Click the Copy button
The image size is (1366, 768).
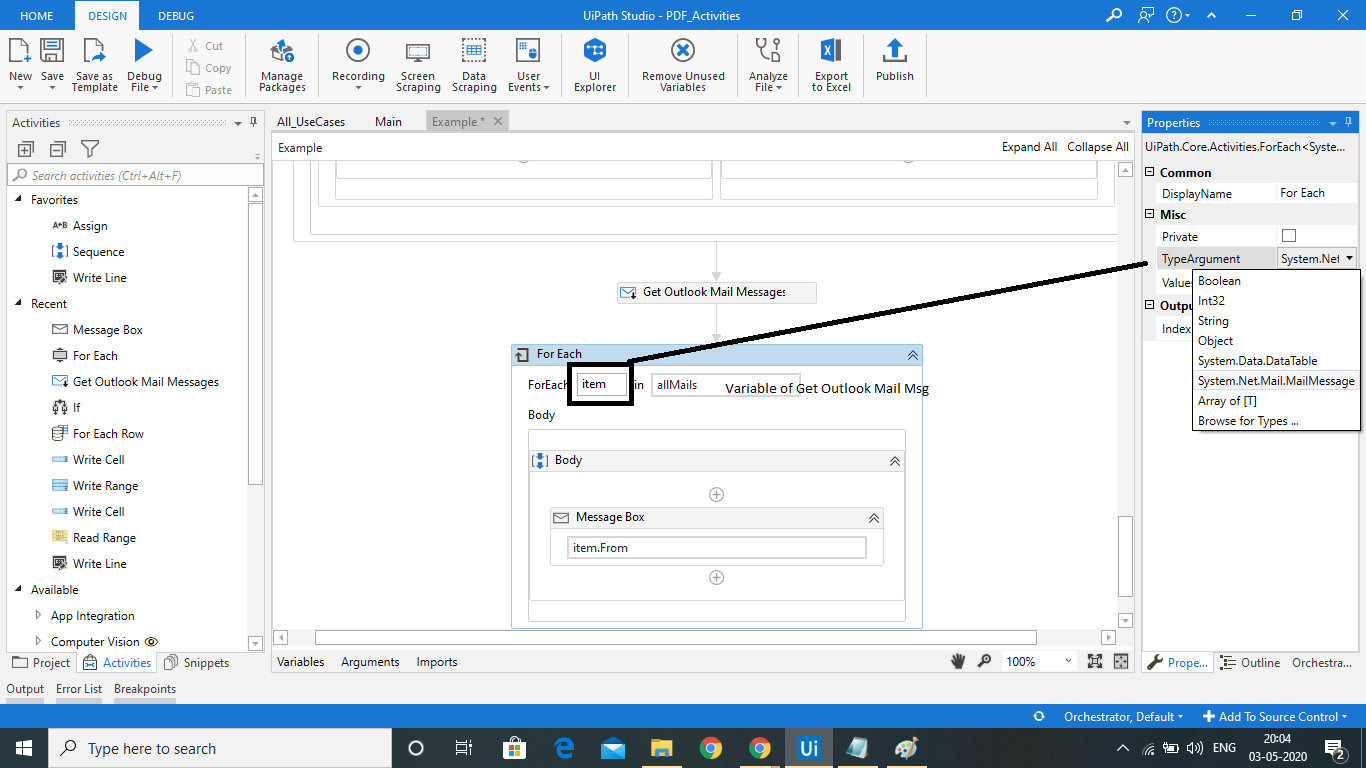(209, 68)
